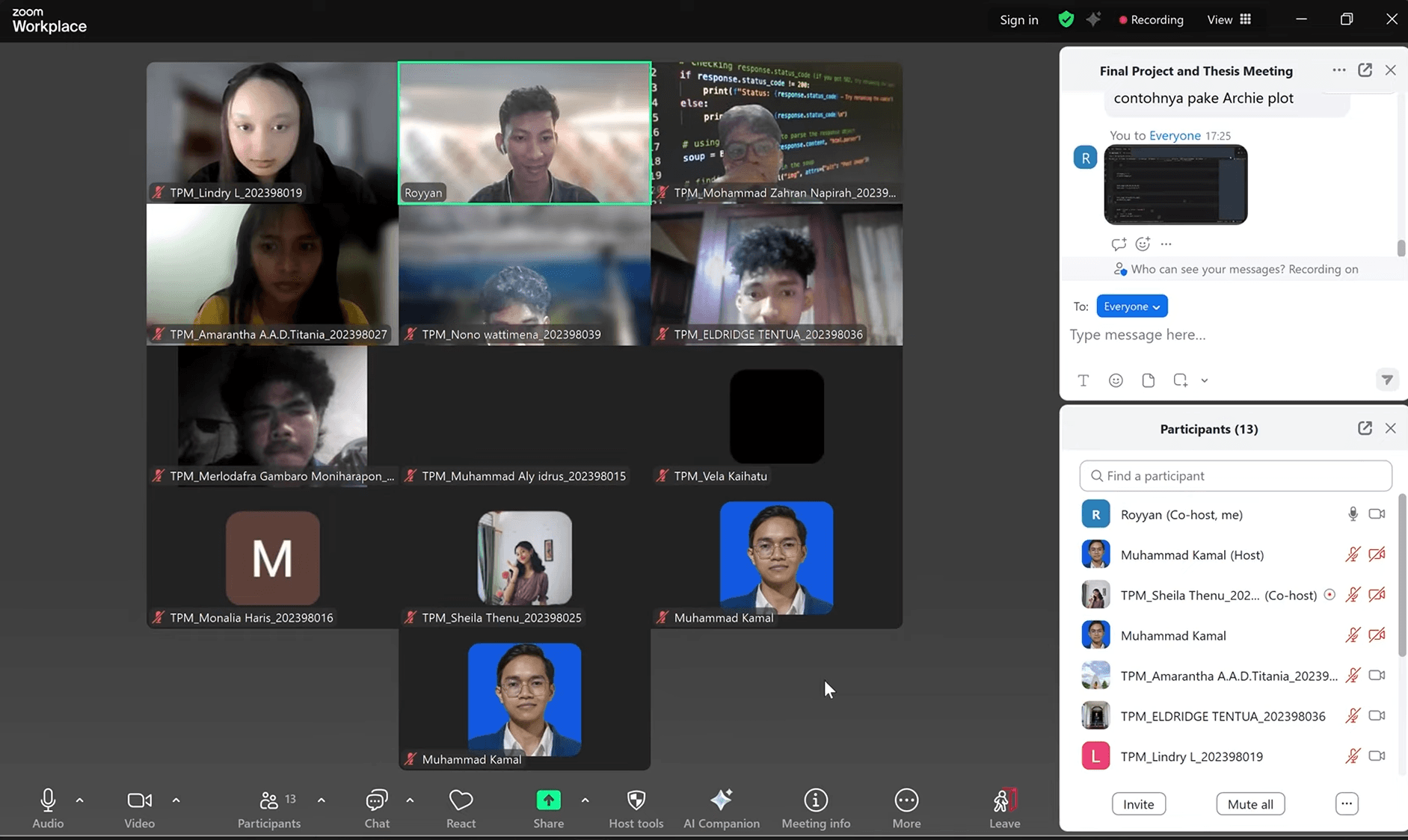This screenshot has width=1408, height=840.
Task: Click the emoji icon in chat toolbar
Action: 1116,380
